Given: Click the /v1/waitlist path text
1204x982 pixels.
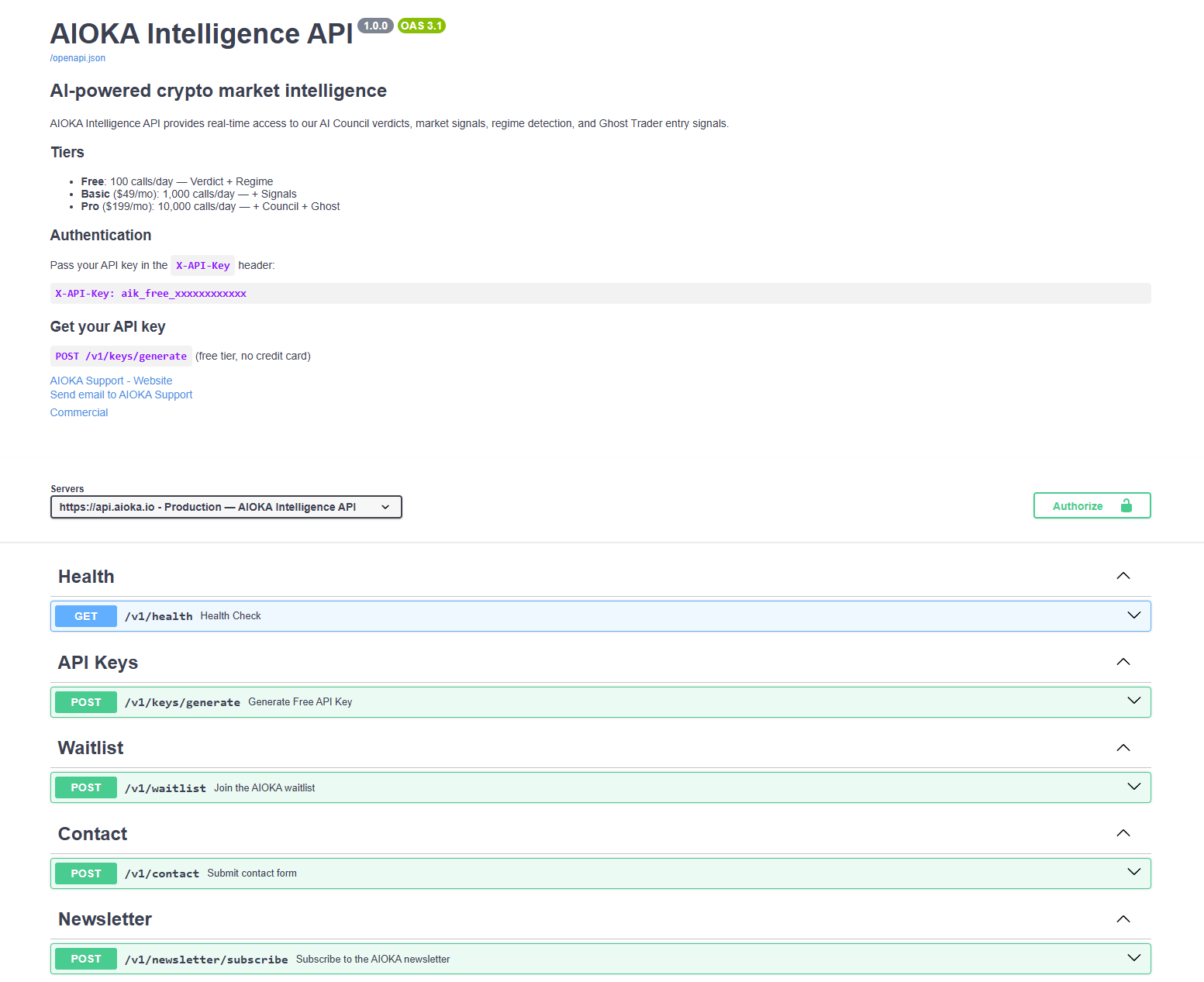Looking at the screenshot, I should (165, 788).
